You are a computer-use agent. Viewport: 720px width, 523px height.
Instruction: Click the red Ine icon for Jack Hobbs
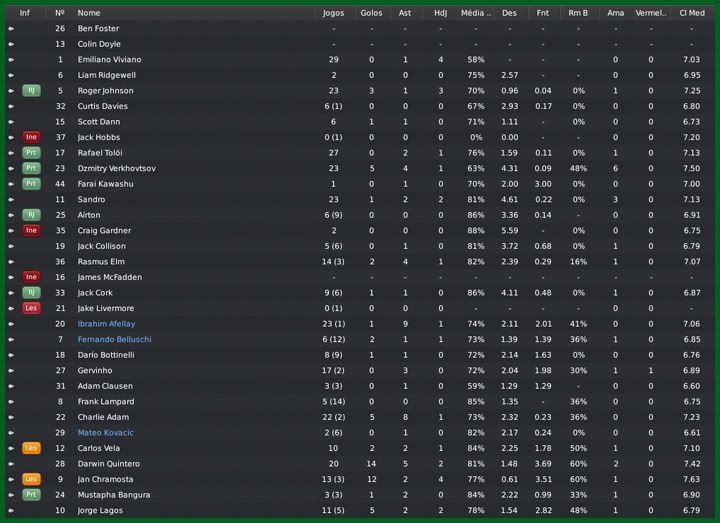click(x=31, y=137)
